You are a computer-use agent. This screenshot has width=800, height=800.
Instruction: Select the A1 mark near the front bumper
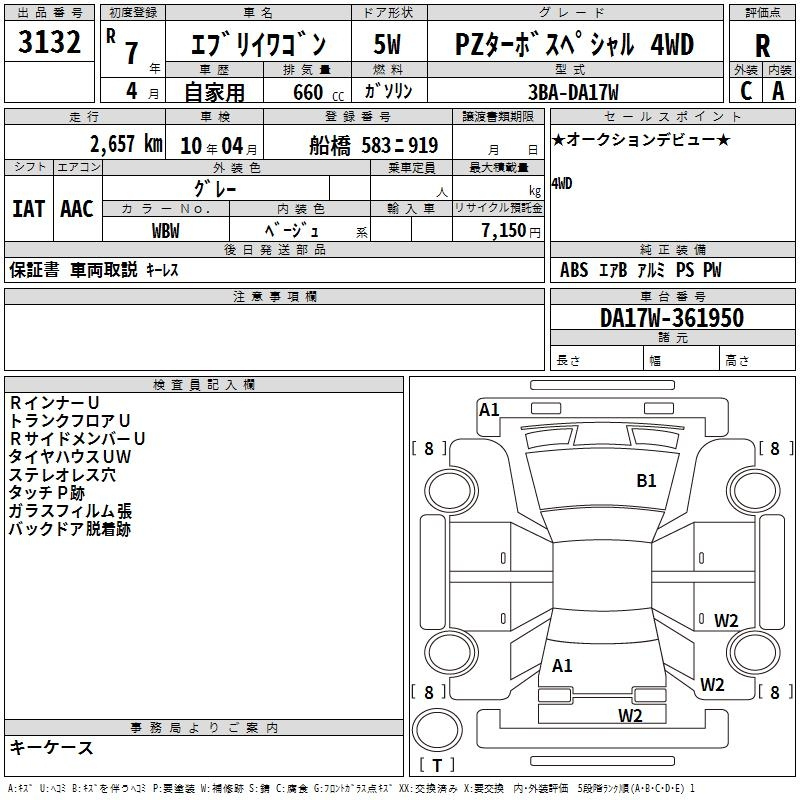(x=489, y=409)
